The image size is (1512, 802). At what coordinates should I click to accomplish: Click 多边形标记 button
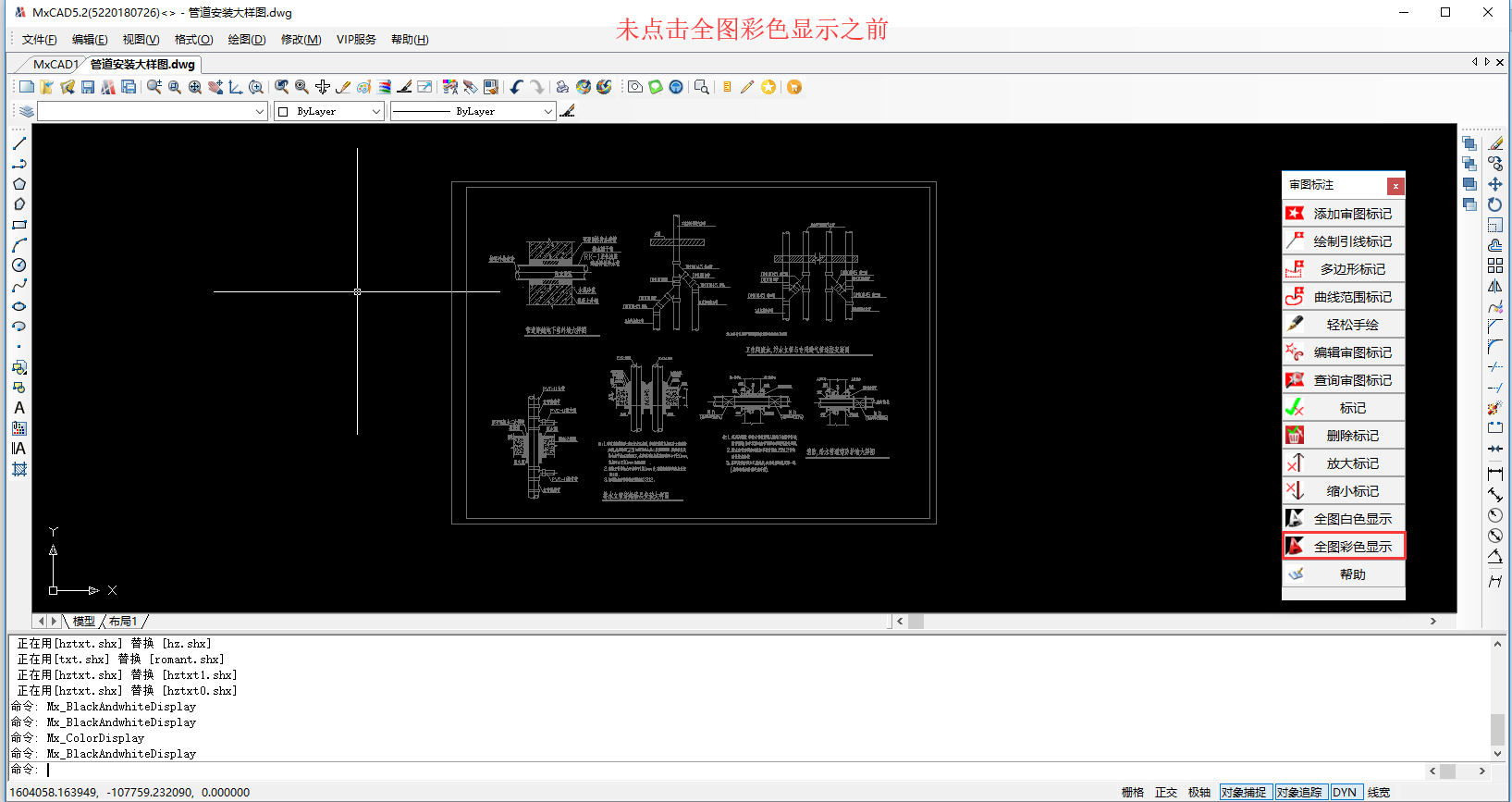pos(1344,269)
